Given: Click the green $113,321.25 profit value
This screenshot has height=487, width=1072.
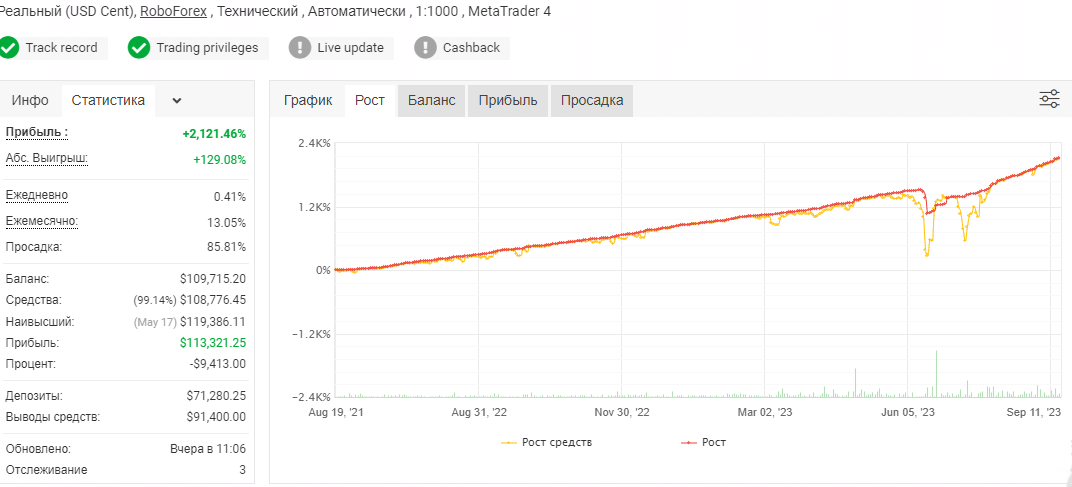Looking at the screenshot, I should (x=213, y=343).
